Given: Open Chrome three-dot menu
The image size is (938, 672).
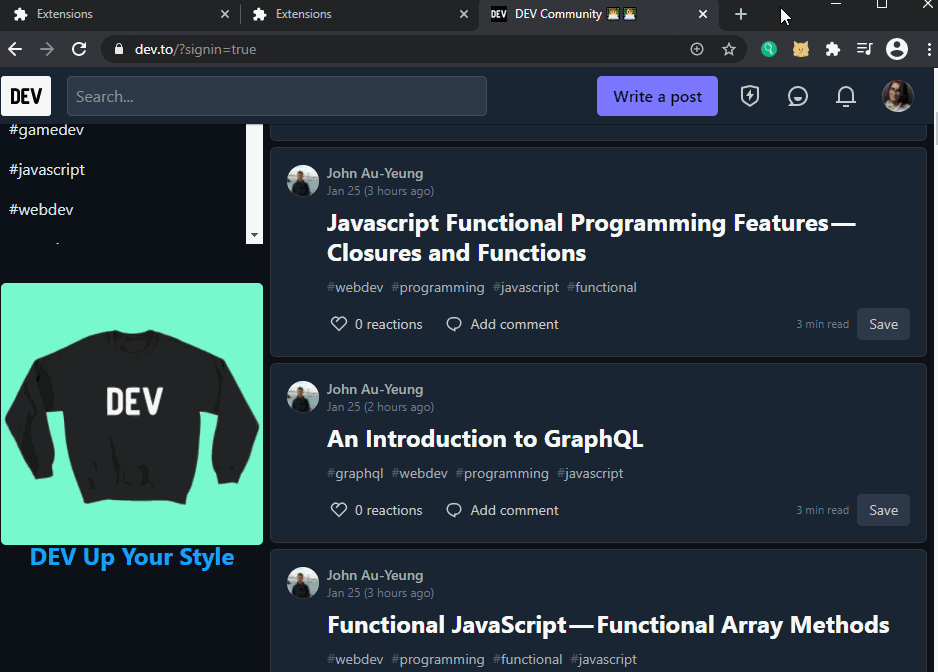Looking at the screenshot, I should pyautogui.click(x=929, y=49).
